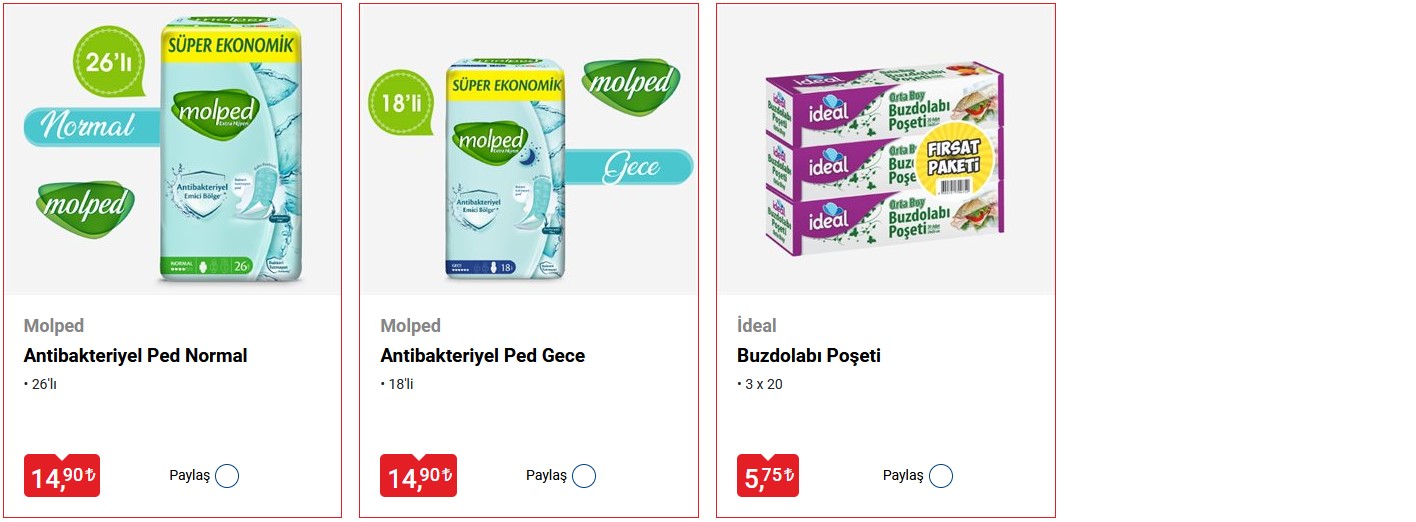Toggle the Paylaş circle for Buzdolabı Poşeti

(x=941, y=476)
